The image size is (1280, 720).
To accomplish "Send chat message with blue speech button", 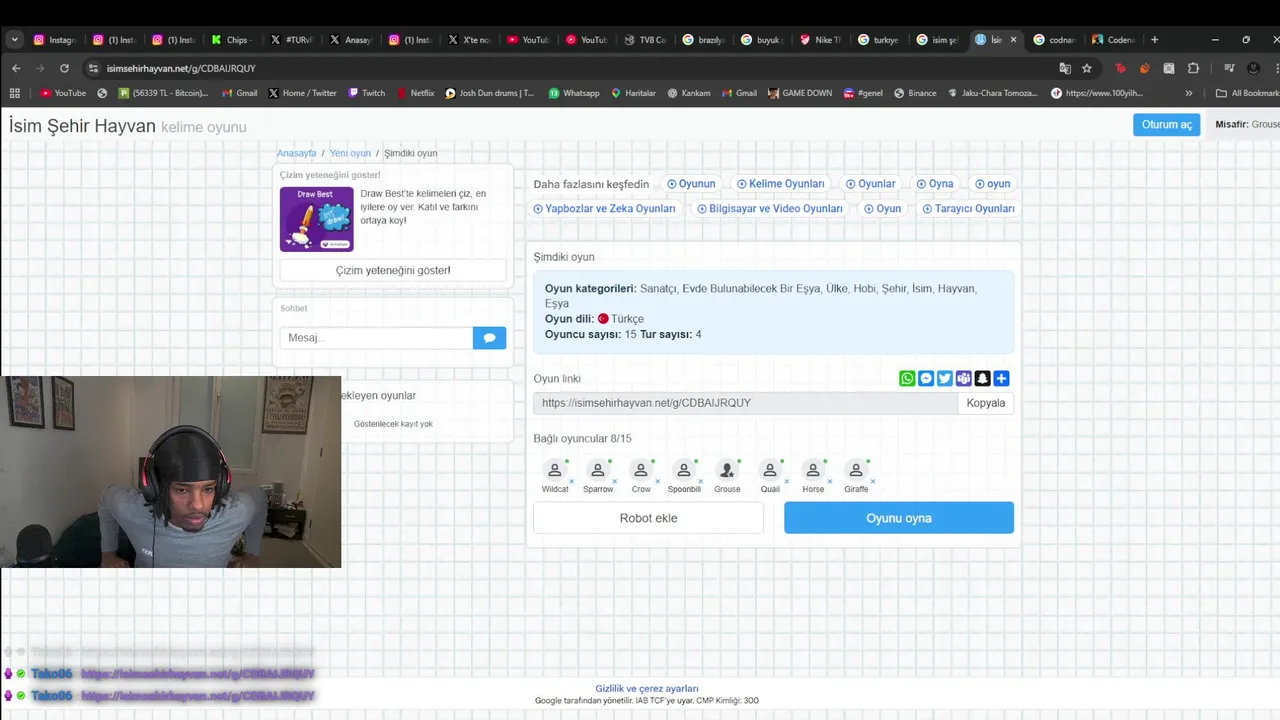I will click(489, 338).
